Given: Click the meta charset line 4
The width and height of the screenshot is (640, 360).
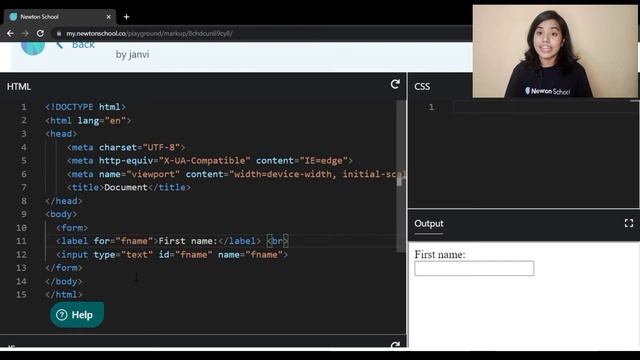Looking at the screenshot, I should coord(126,147).
